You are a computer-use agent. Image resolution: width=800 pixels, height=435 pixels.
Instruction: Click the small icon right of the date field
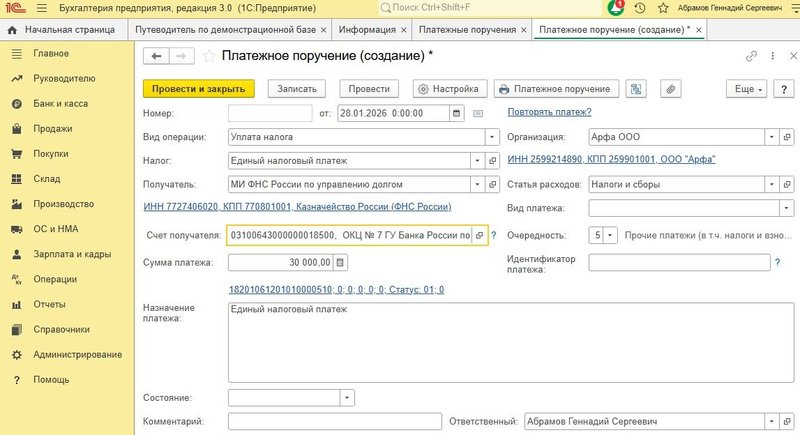(x=478, y=113)
